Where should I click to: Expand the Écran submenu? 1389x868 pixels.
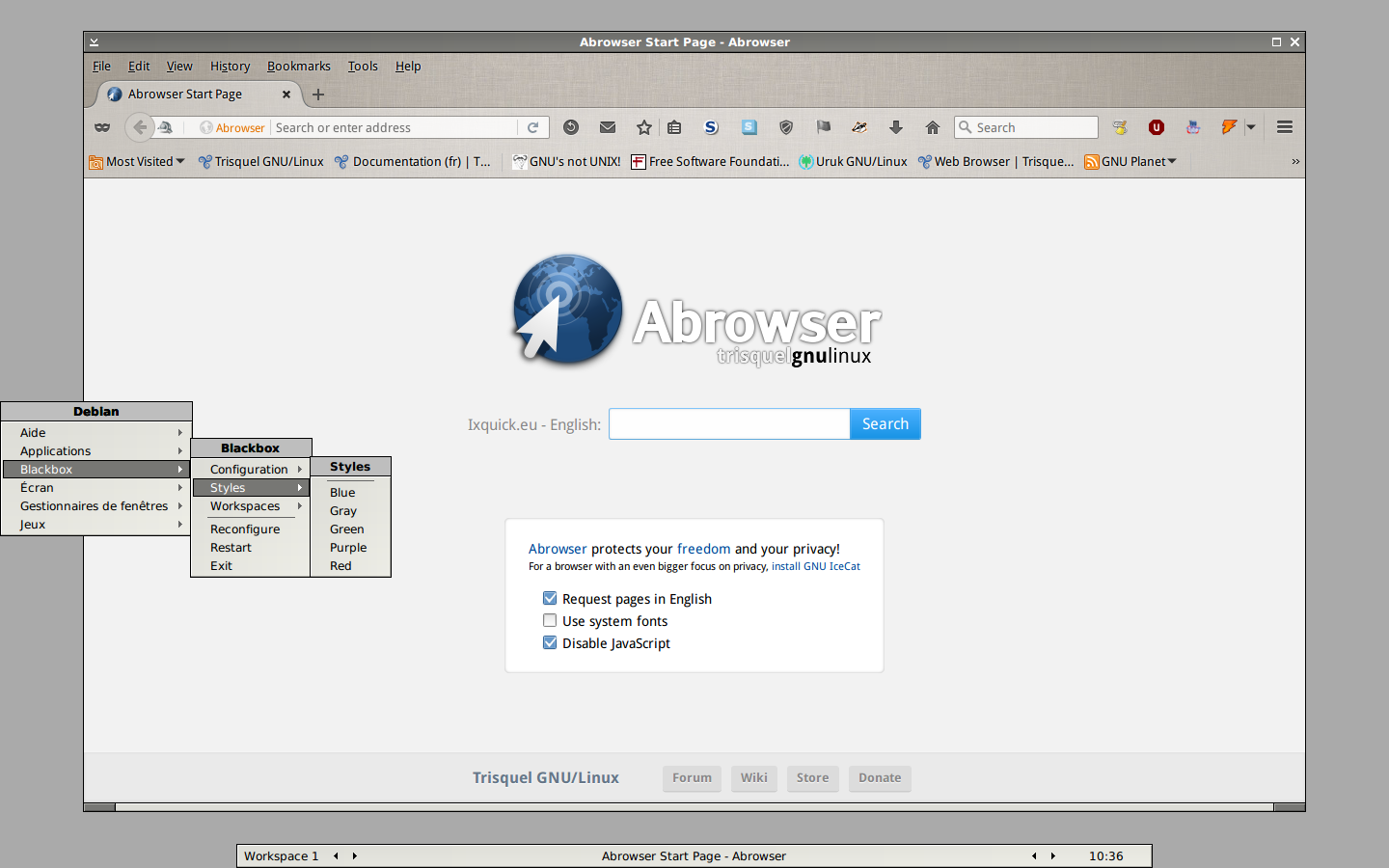(96, 487)
